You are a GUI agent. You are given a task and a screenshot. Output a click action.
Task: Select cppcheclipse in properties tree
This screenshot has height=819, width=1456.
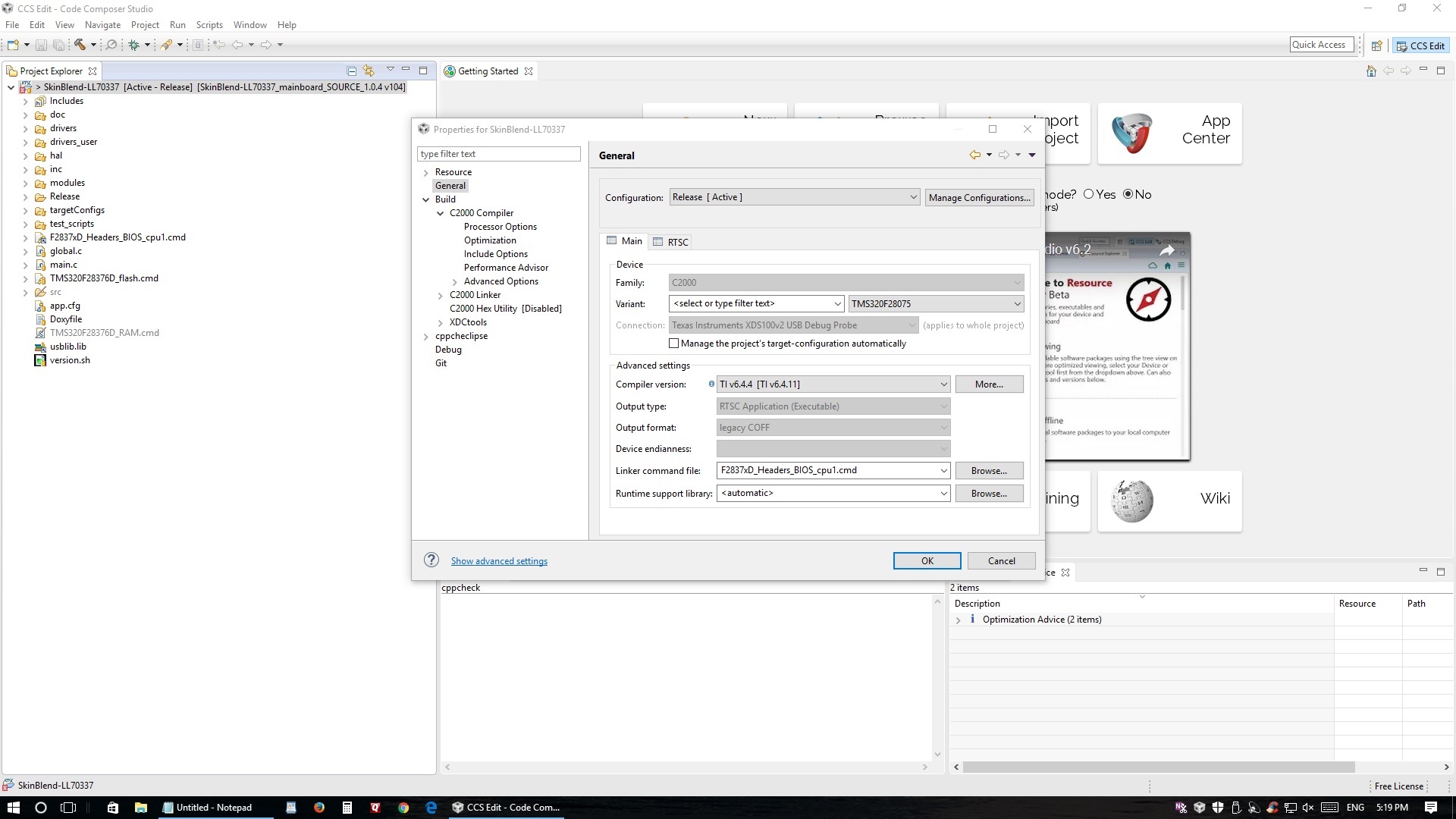coord(461,336)
